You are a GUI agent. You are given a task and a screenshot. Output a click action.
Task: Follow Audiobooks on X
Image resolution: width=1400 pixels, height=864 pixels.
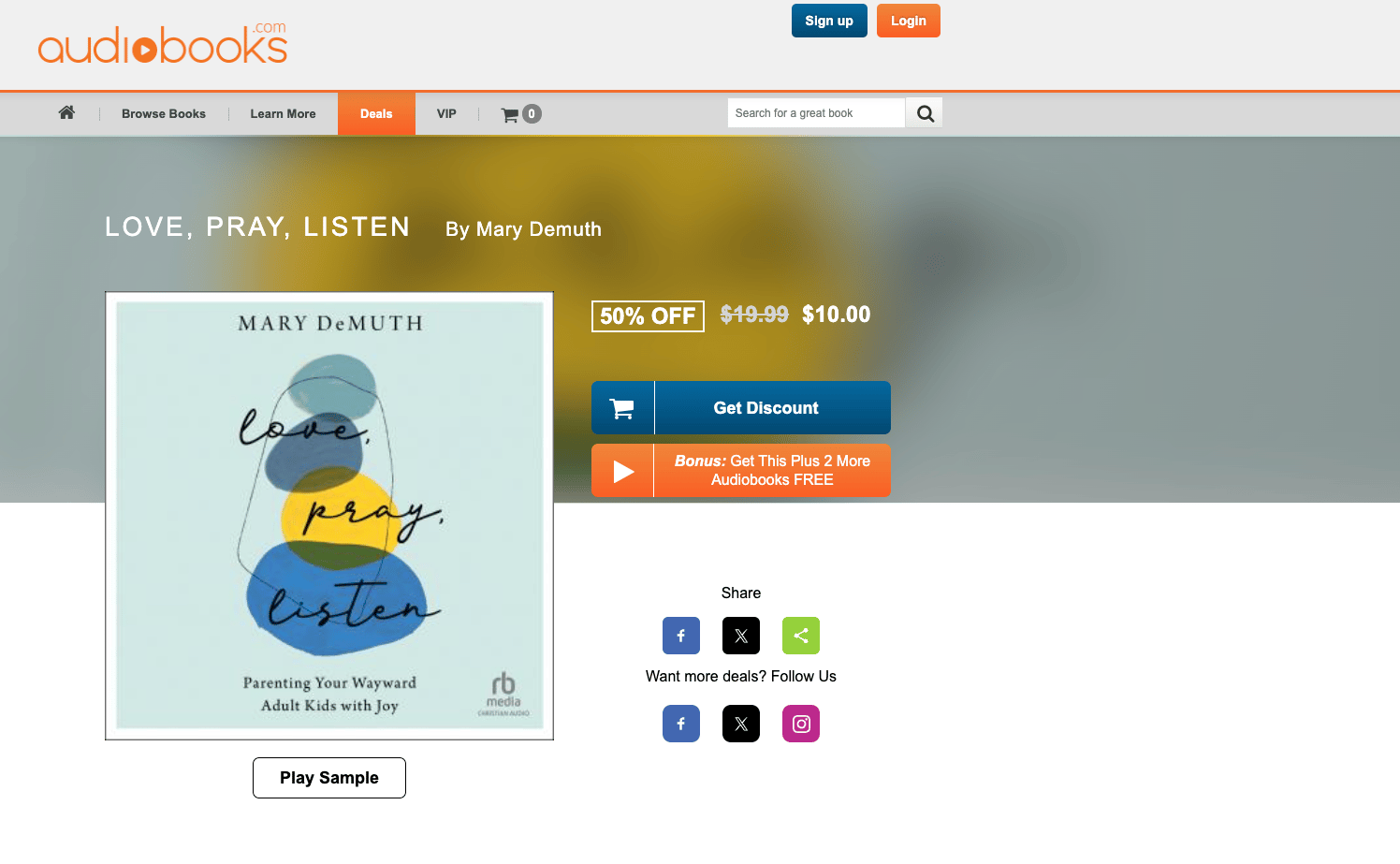click(741, 724)
